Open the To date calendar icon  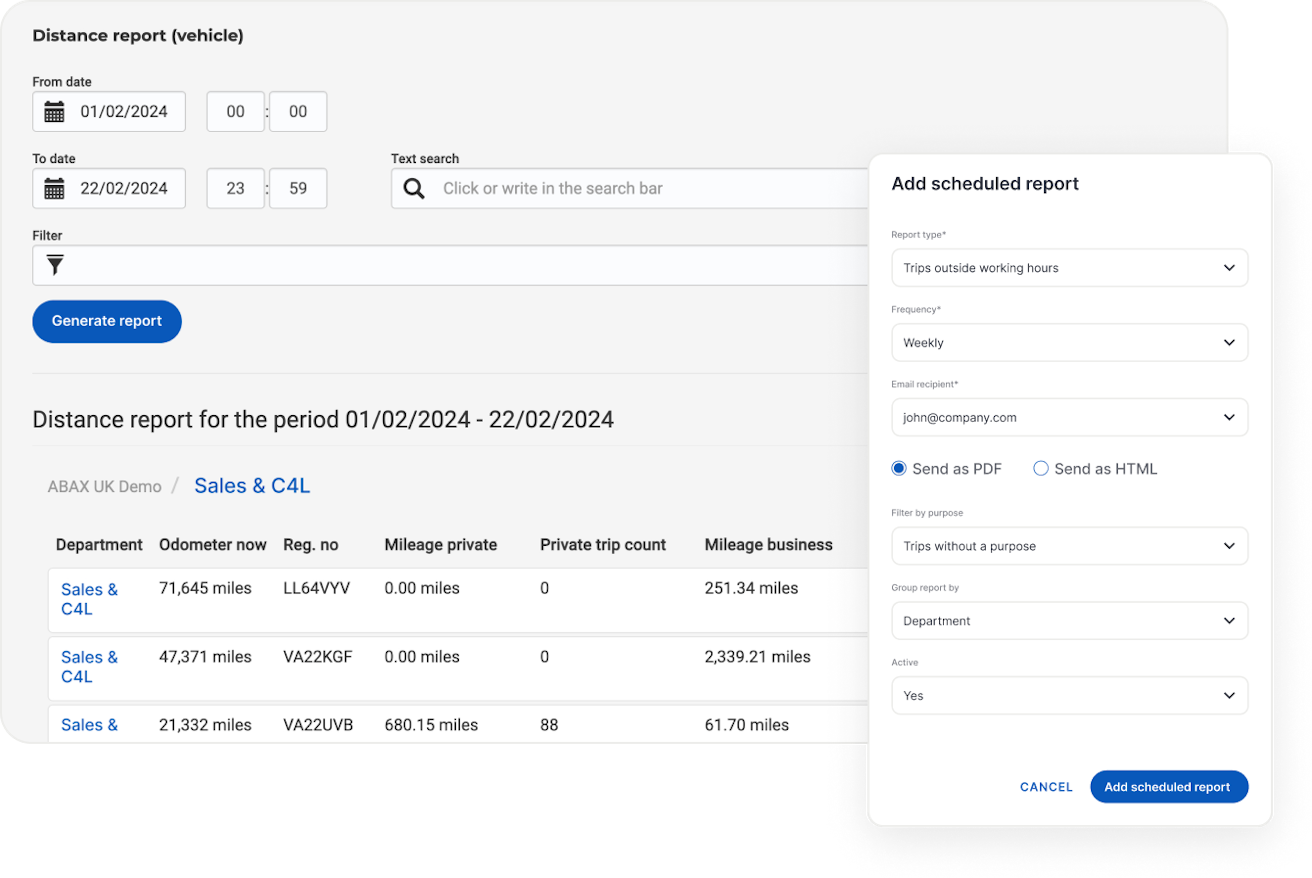[x=54, y=188]
